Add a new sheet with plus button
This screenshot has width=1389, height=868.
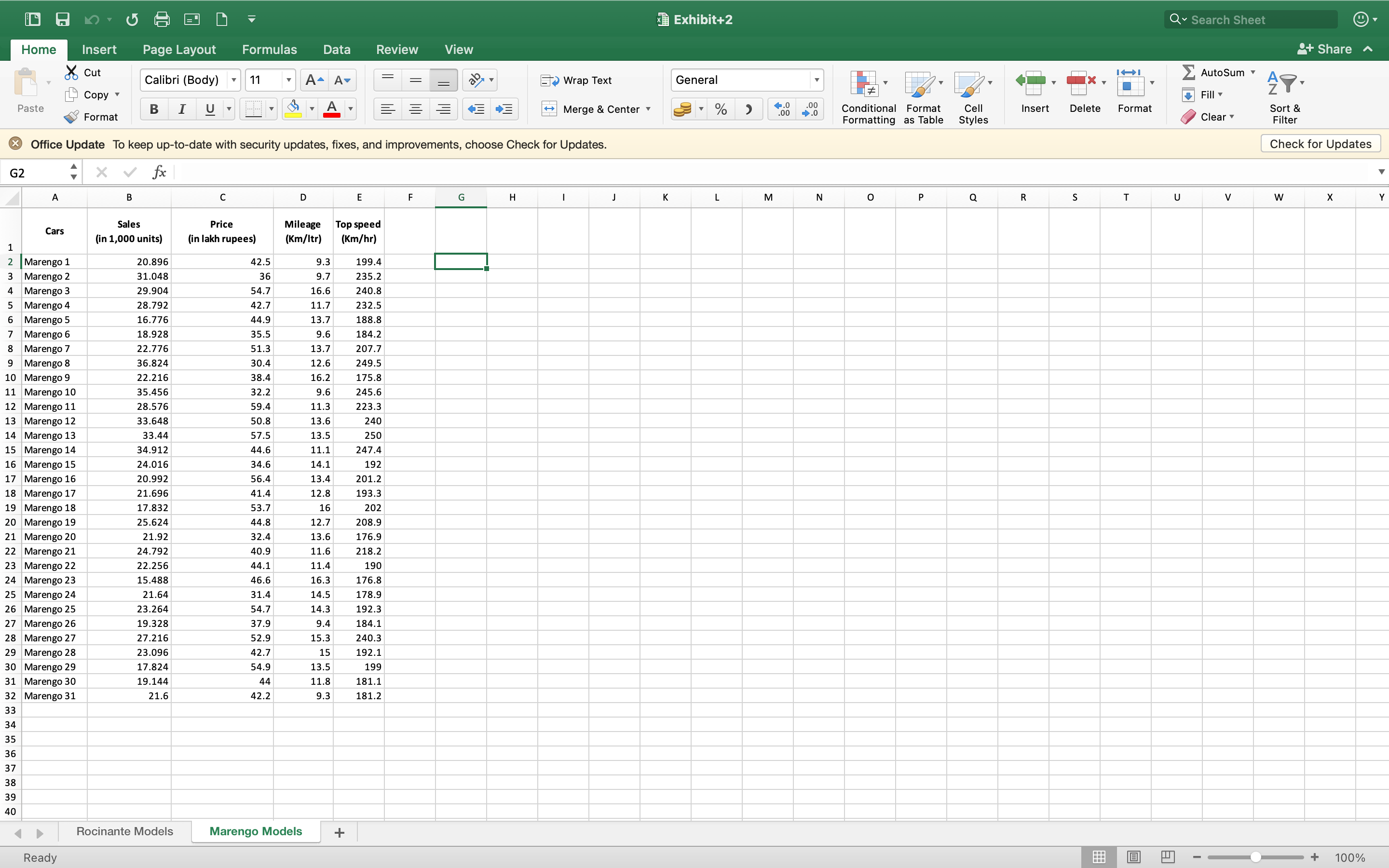coord(339,832)
